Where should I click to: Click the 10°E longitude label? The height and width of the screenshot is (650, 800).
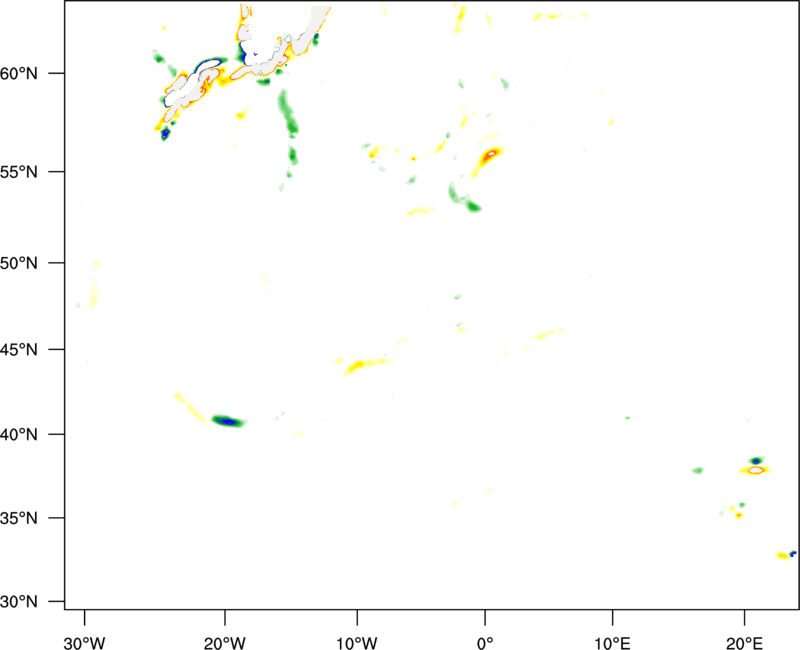(613, 643)
